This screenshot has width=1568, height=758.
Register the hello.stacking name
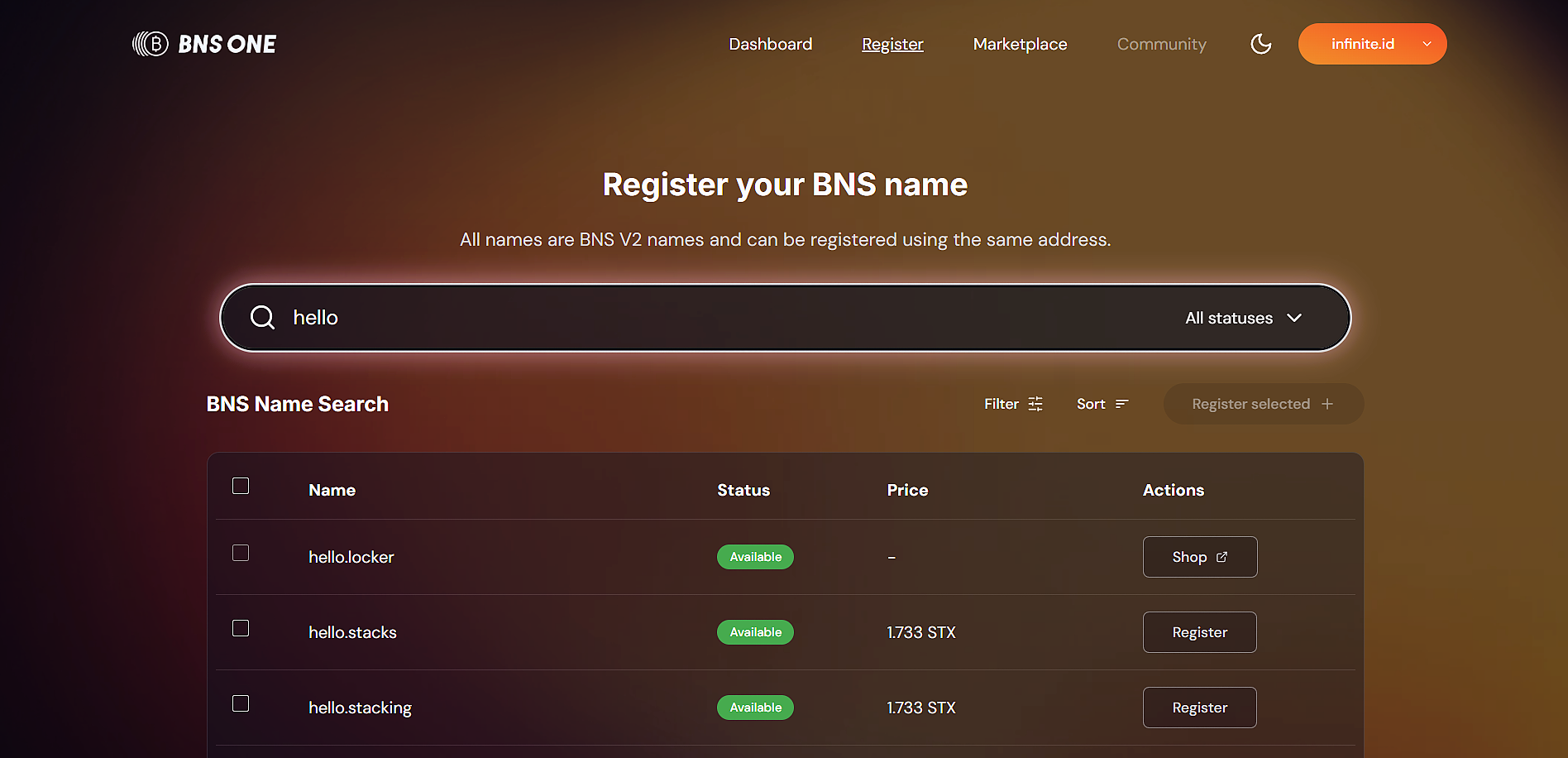(1200, 708)
